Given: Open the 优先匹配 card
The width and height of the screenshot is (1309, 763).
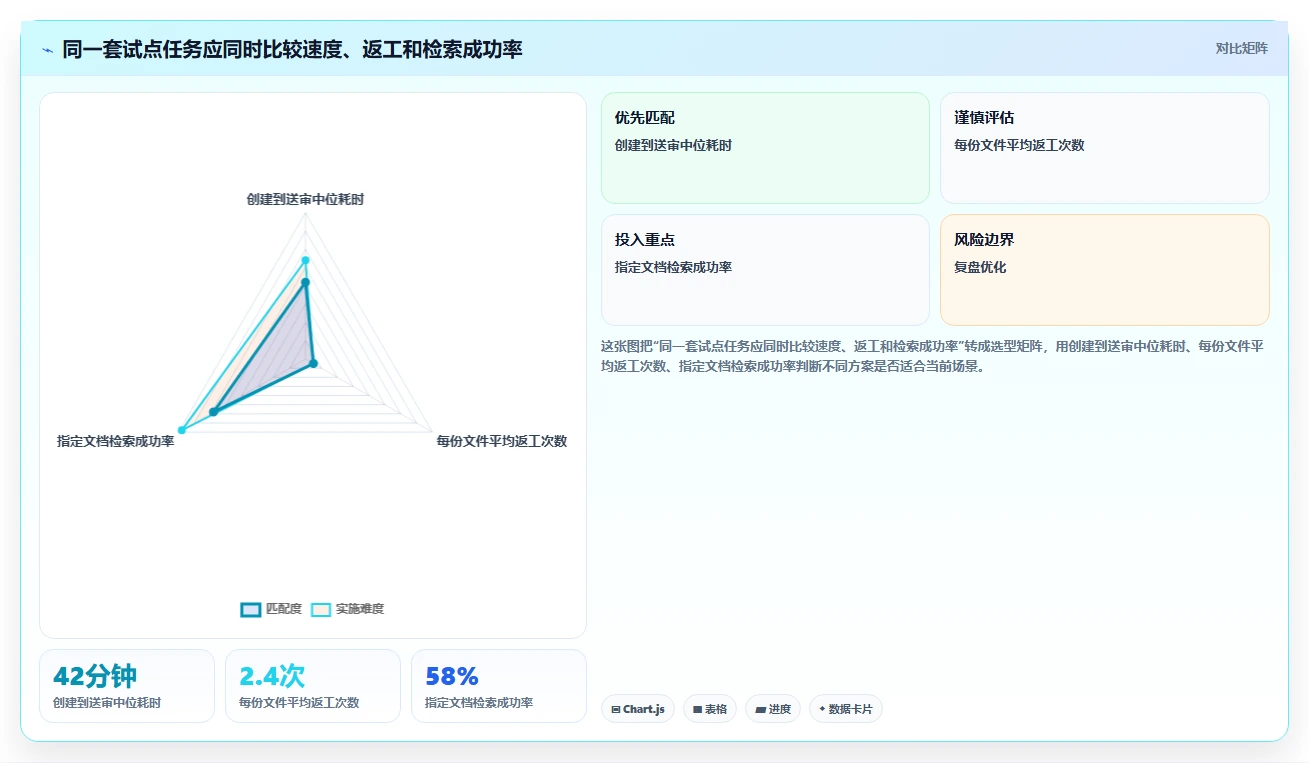Looking at the screenshot, I should click(765, 148).
